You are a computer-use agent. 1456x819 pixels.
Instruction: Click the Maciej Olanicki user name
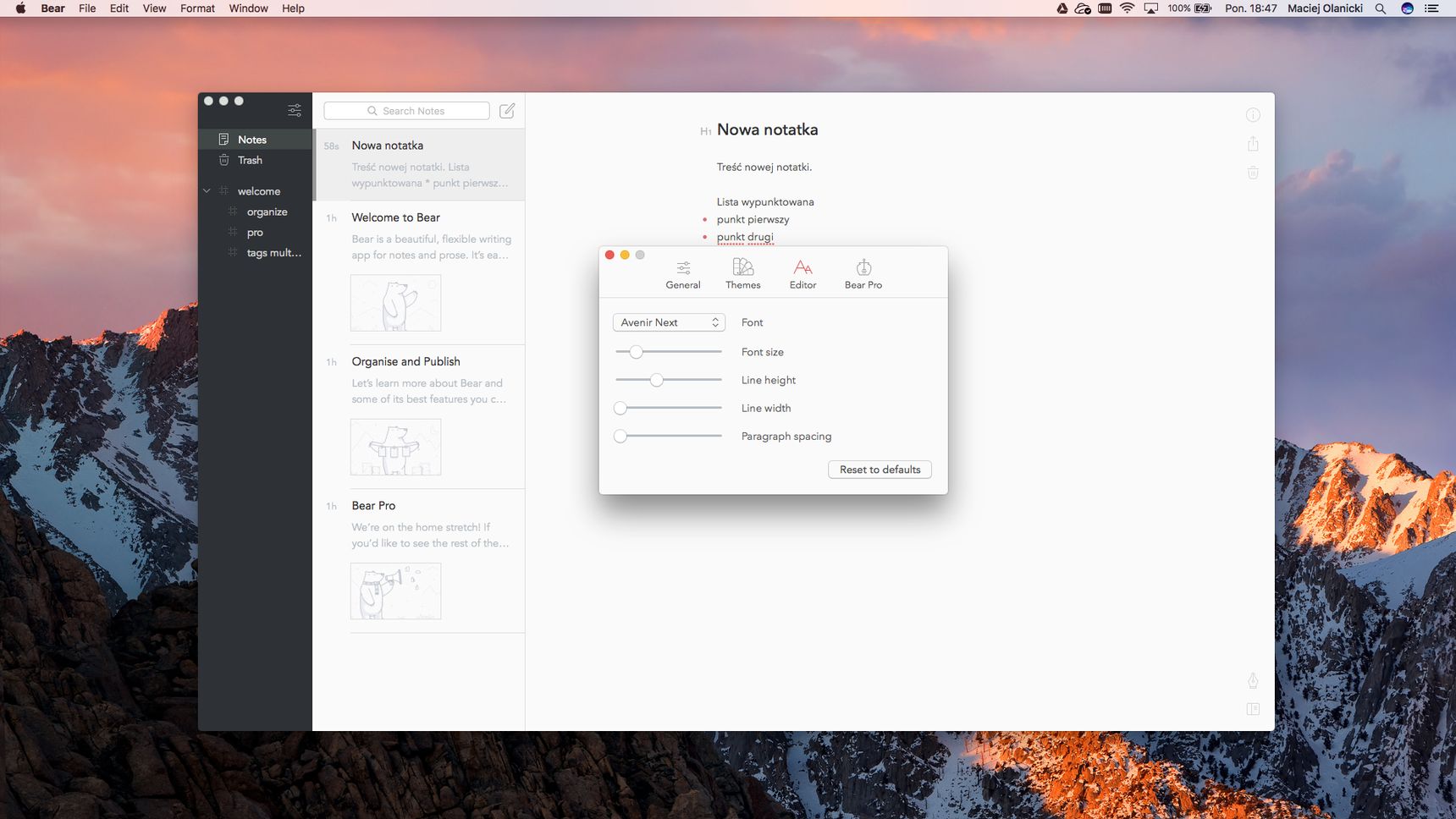(x=1325, y=8)
